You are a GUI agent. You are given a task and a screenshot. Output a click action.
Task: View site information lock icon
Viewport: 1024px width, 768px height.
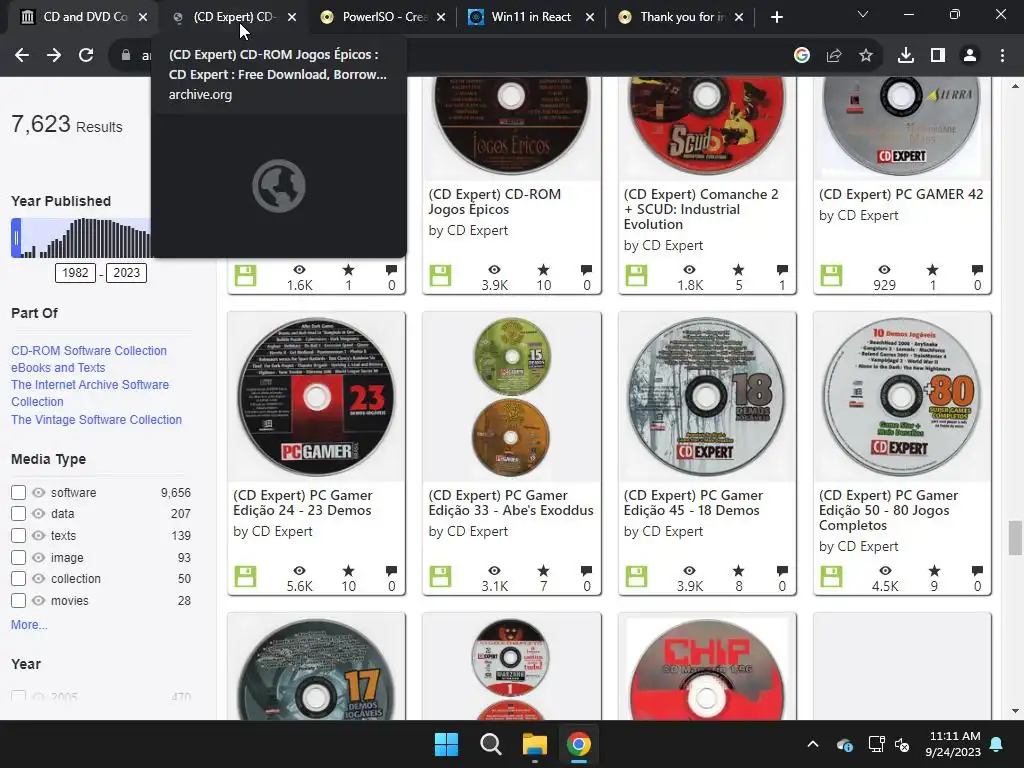(125, 56)
